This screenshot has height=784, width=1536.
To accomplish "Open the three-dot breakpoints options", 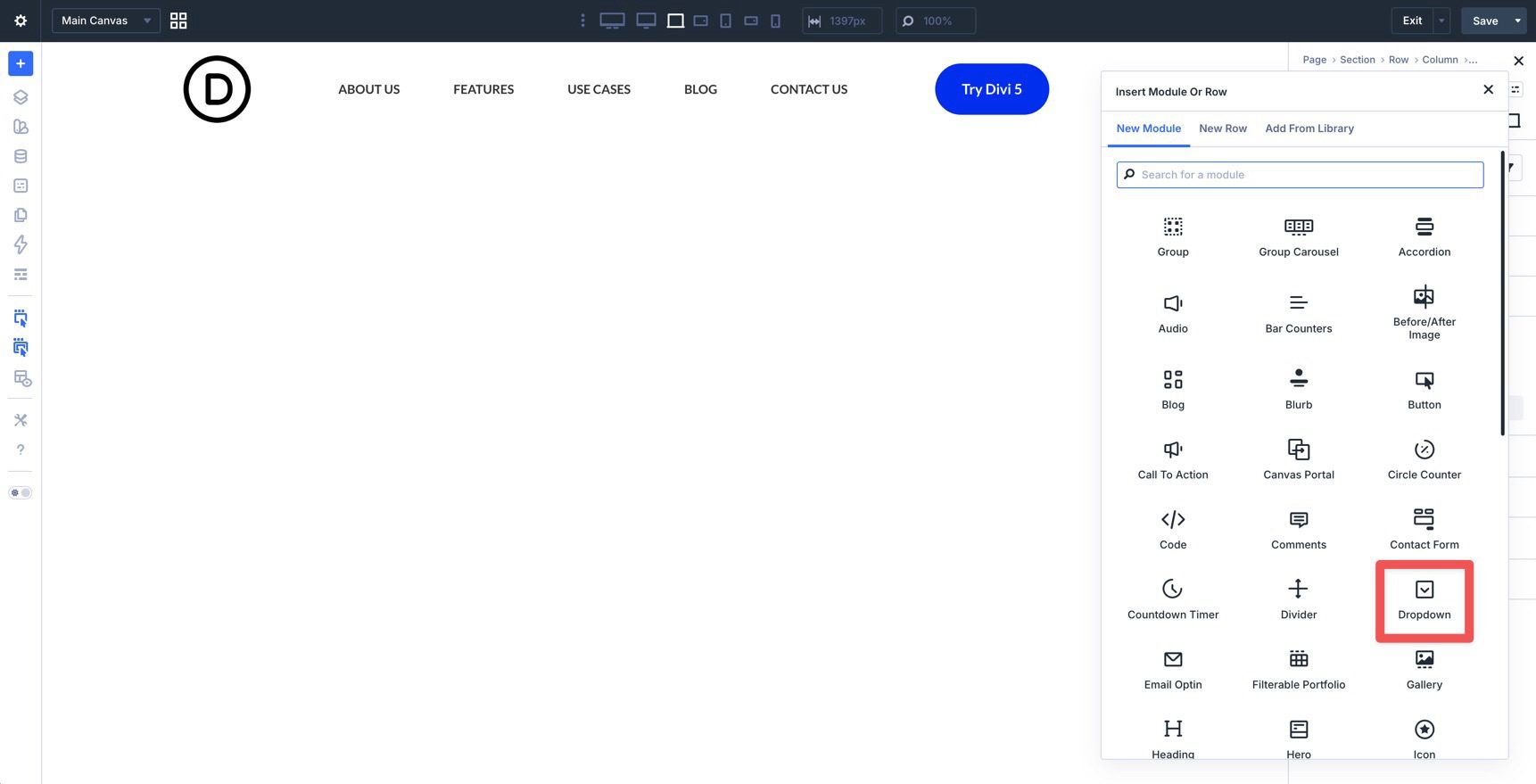I will click(582, 21).
